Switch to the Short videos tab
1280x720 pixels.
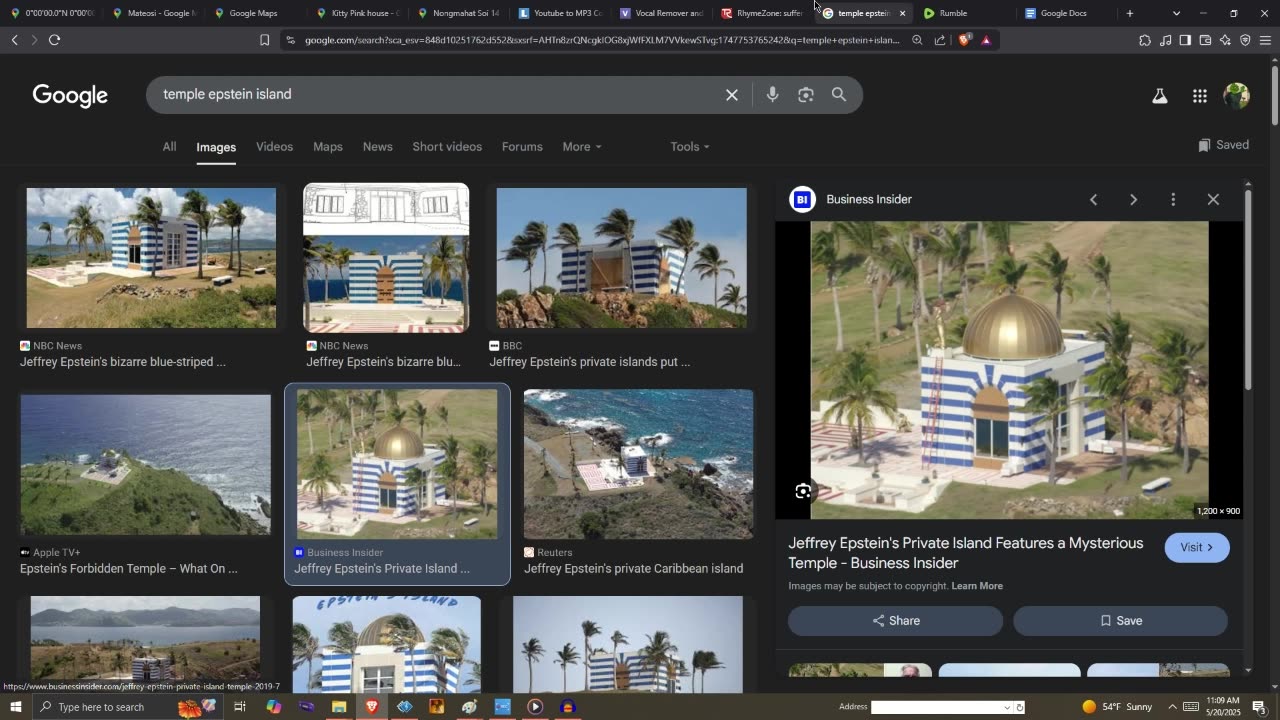447,147
